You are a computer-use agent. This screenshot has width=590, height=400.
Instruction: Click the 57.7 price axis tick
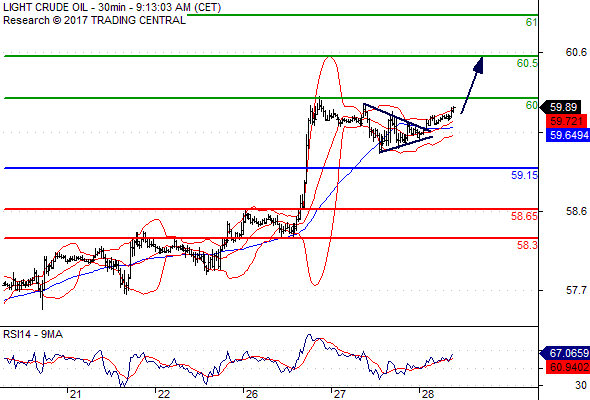point(576,290)
